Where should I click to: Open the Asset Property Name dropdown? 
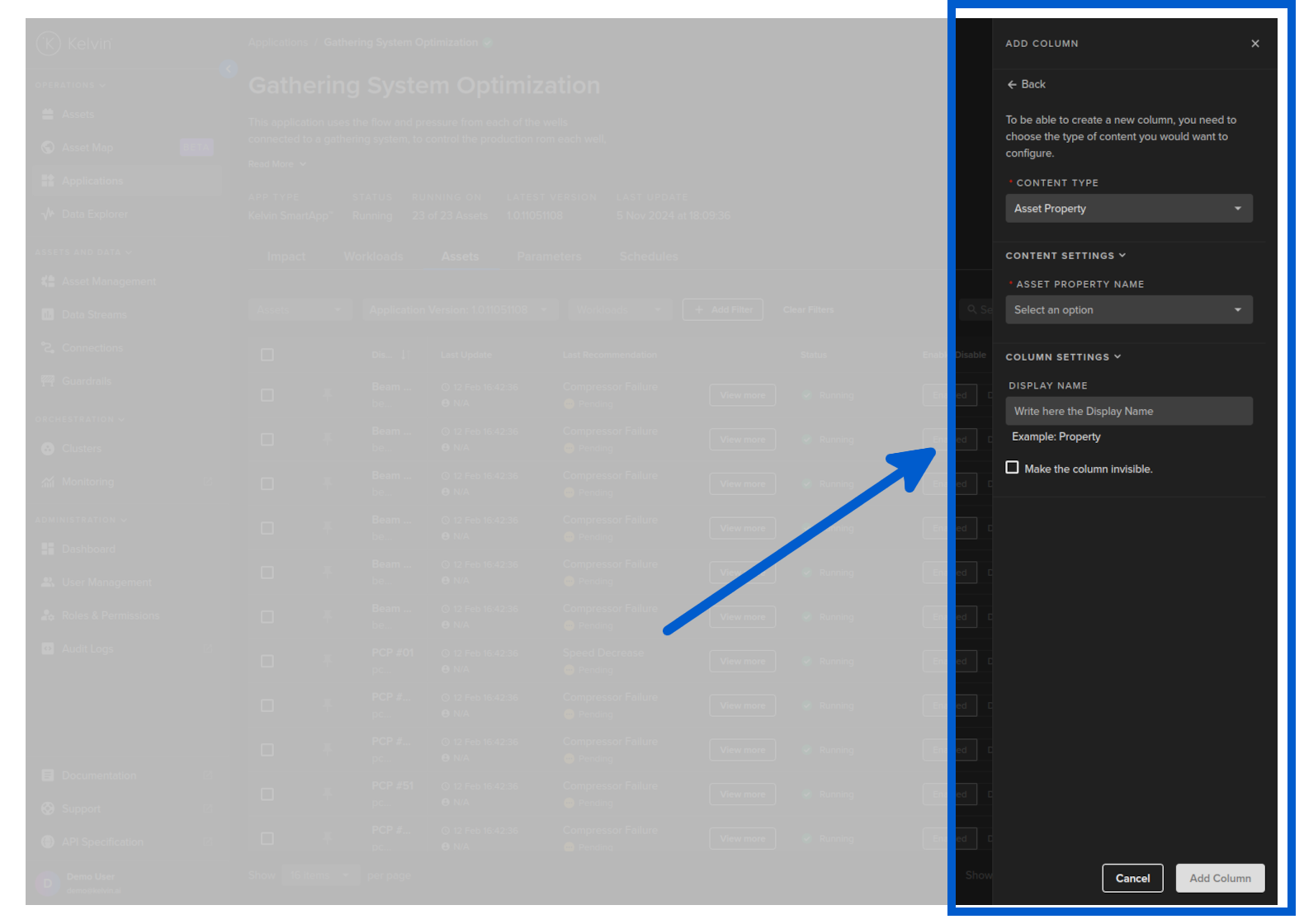[x=1128, y=310]
